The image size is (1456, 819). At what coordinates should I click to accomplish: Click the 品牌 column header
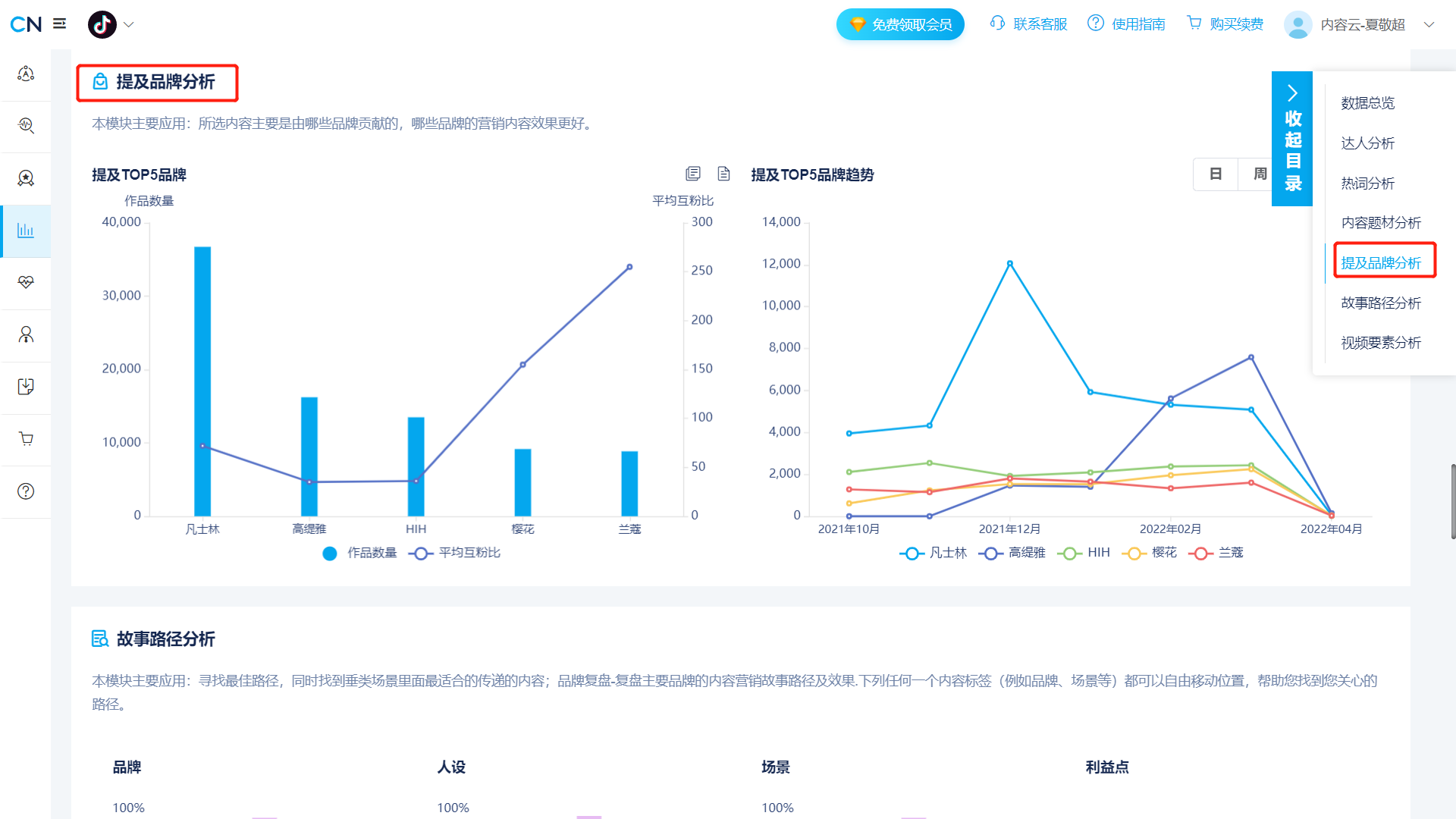tap(127, 767)
